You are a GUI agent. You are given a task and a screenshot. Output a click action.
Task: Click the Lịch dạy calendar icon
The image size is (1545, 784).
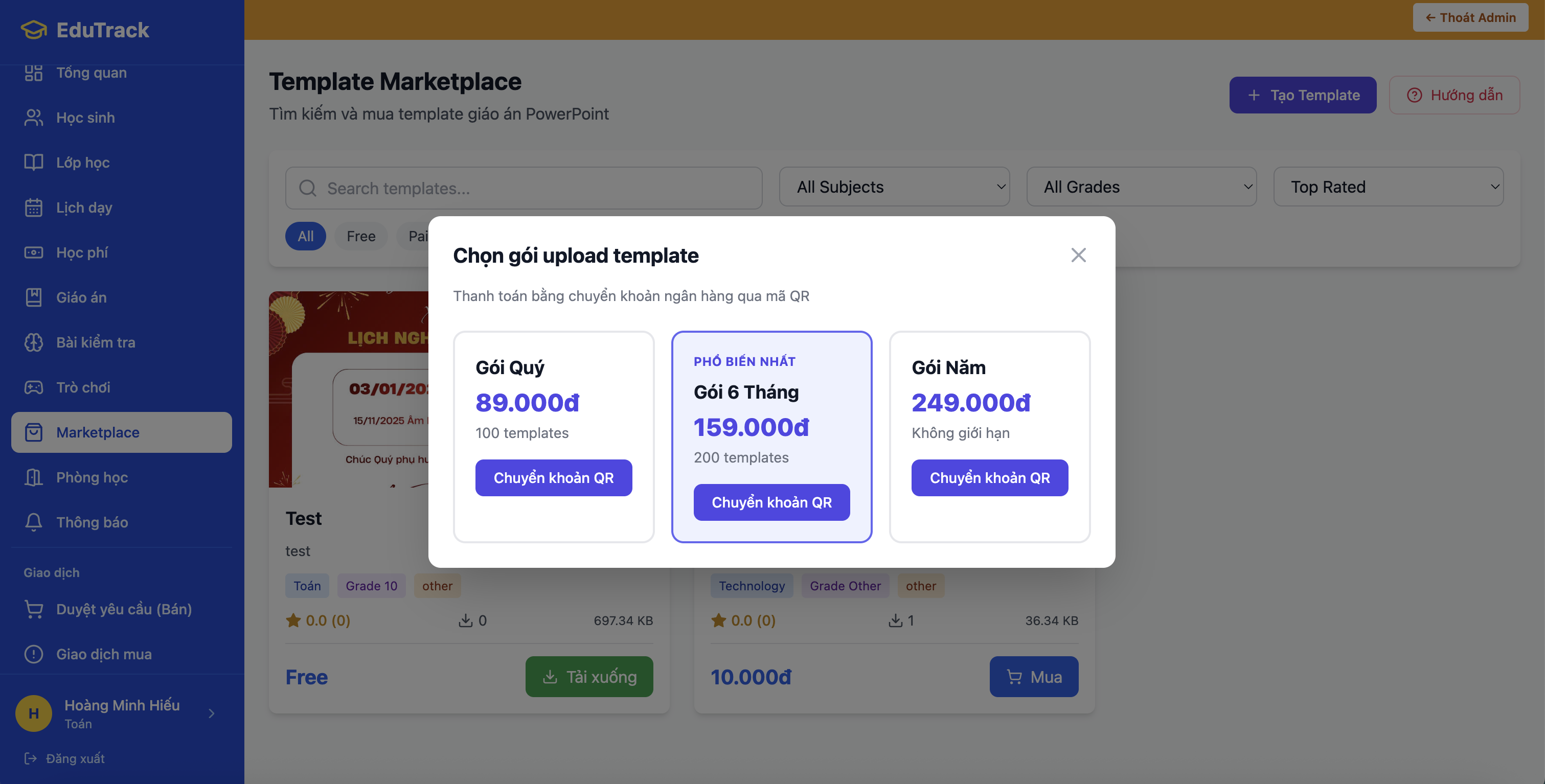[34, 207]
